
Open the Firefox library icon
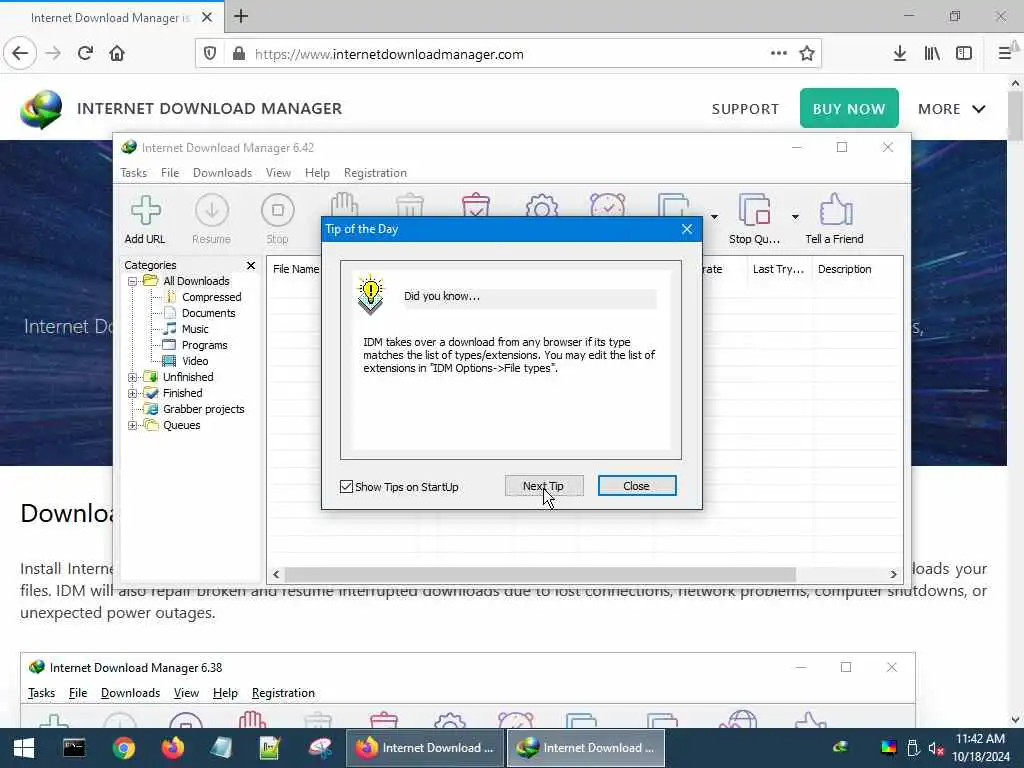click(932, 54)
